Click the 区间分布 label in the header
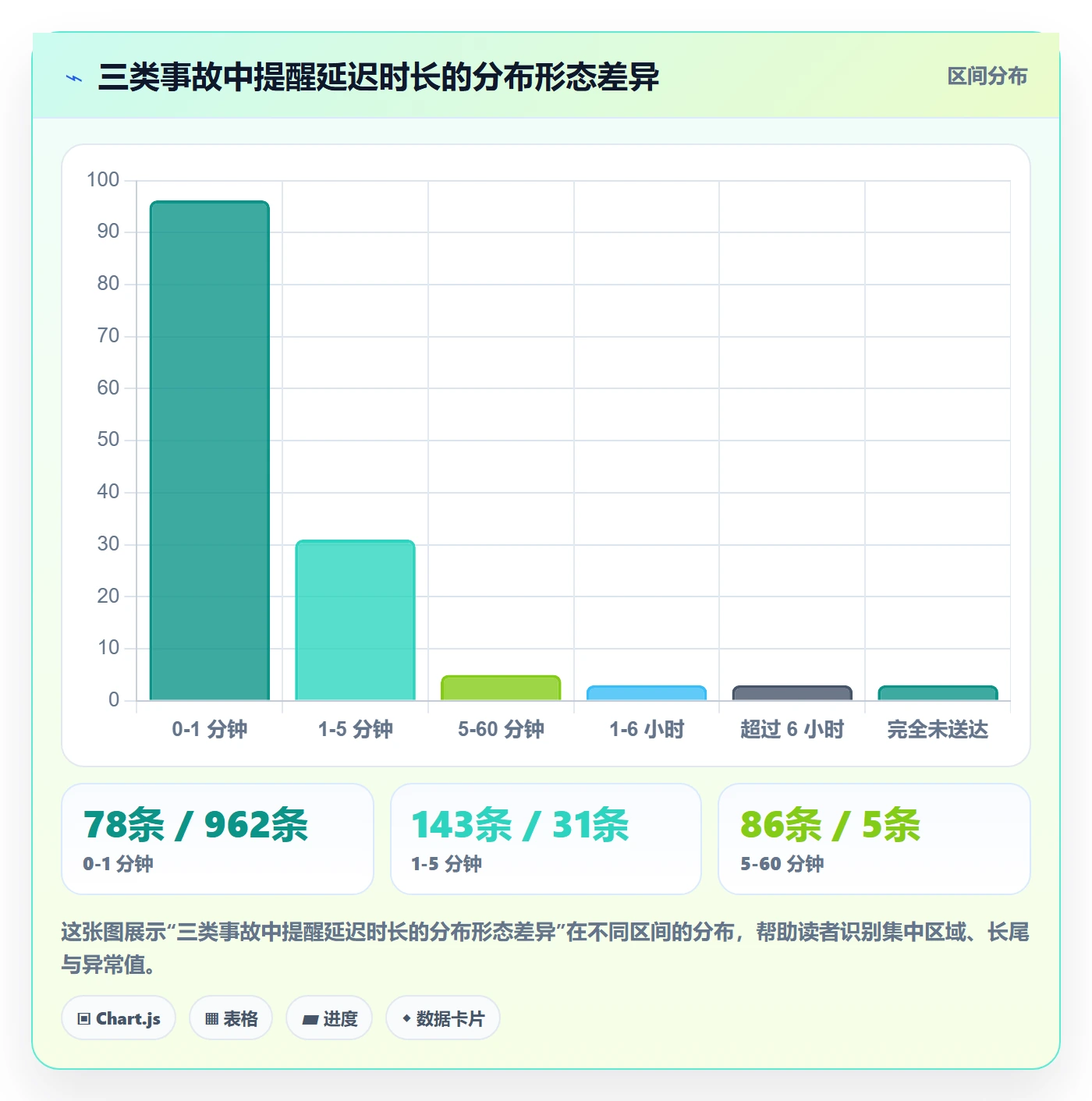Viewport: 1092px width, 1101px height. coord(987,76)
